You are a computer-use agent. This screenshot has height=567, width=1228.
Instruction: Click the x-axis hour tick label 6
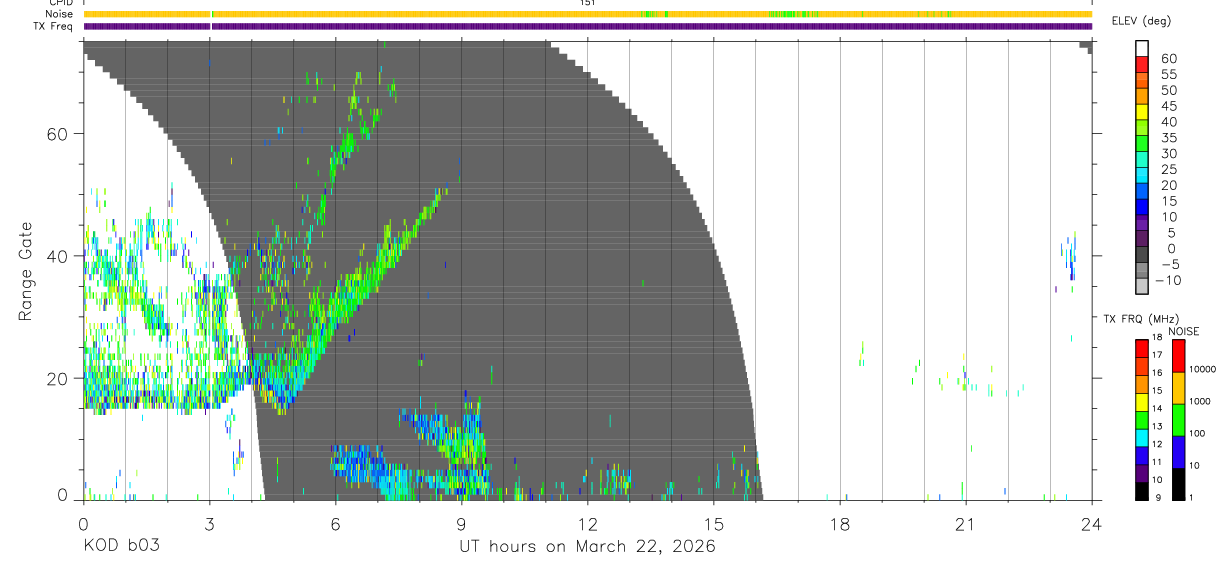pyautogui.click(x=335, y=524)
